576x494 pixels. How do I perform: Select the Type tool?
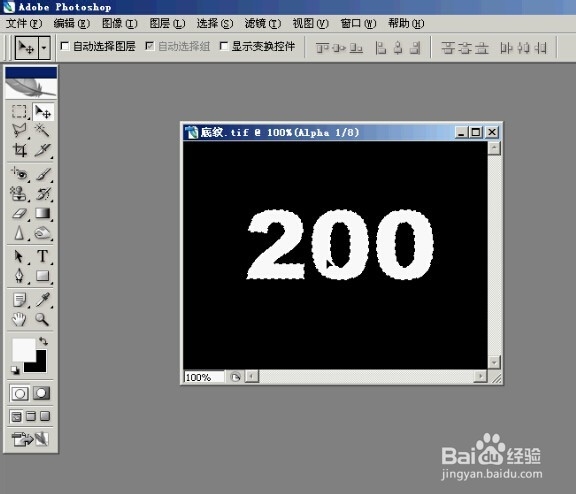43,256
